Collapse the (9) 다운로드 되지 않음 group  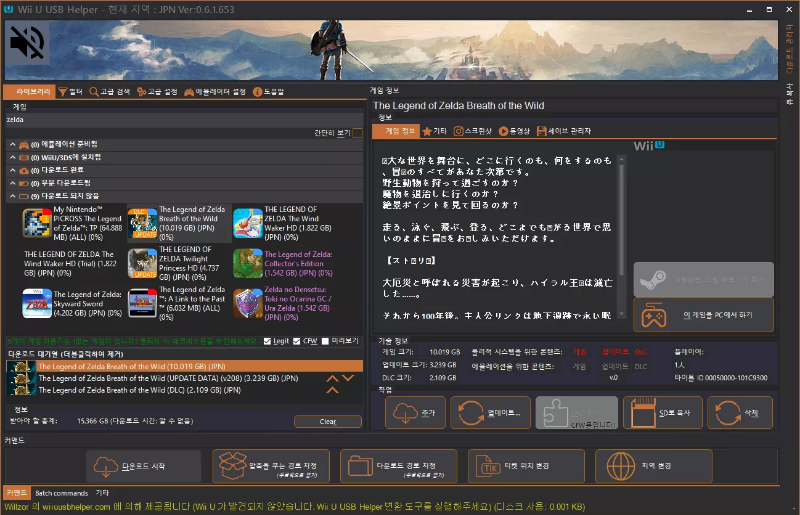[185, 196]
